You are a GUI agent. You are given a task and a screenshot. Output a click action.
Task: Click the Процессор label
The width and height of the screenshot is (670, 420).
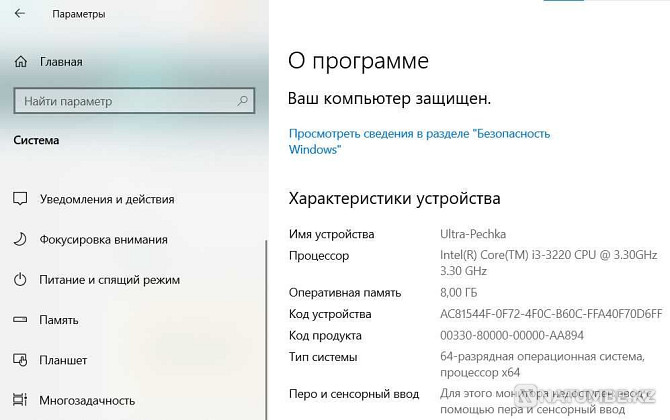pyautogui.click(x=319, y=256)
